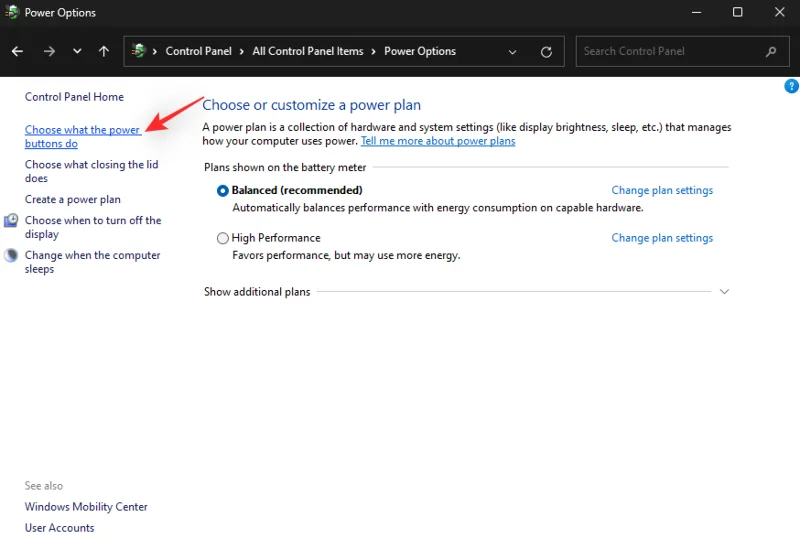800x549 pixels.
Task: Refresh the Power Options page
Action: pyautogui.click(x=545, y=52)
